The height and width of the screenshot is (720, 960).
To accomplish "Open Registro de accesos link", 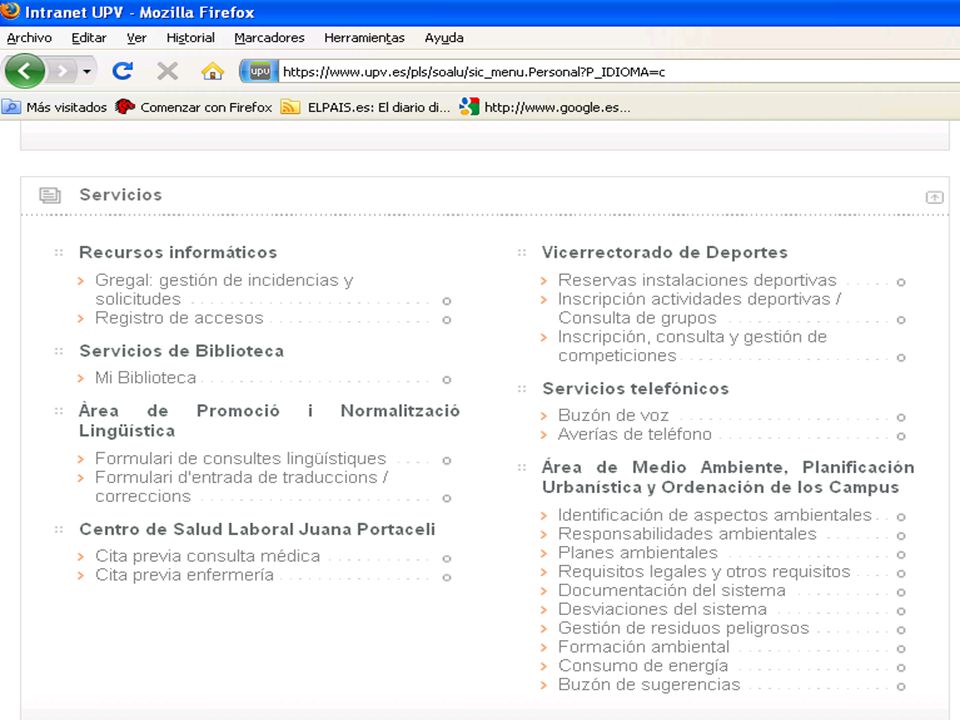I will click(179, 318).
